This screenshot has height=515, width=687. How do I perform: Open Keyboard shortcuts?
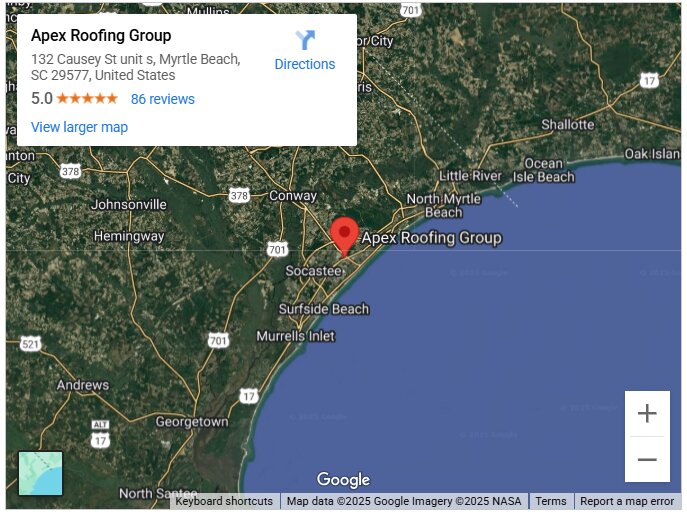tap(224, 501)
